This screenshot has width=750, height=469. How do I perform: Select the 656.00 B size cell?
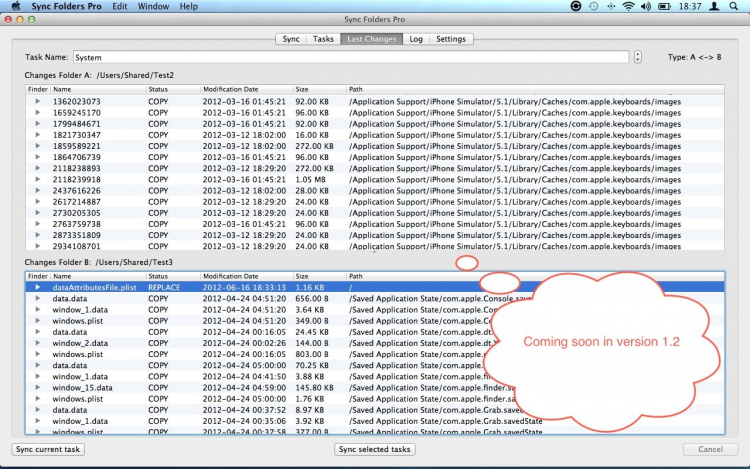(x=312, y=298)
